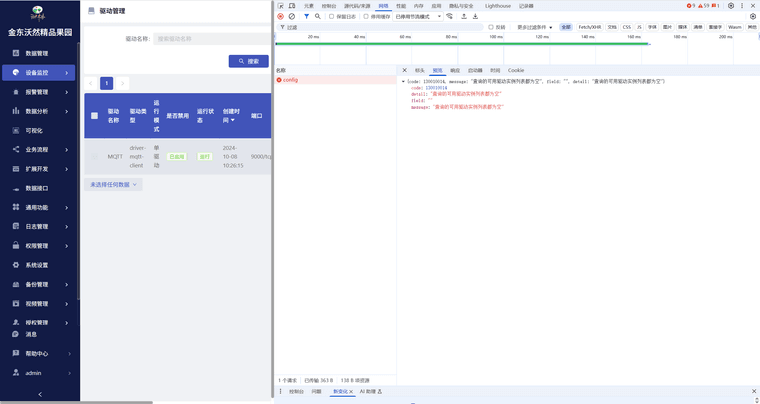
Task: Click the 金东沃然精品果园 logo
Action: (x=37, y=13)
